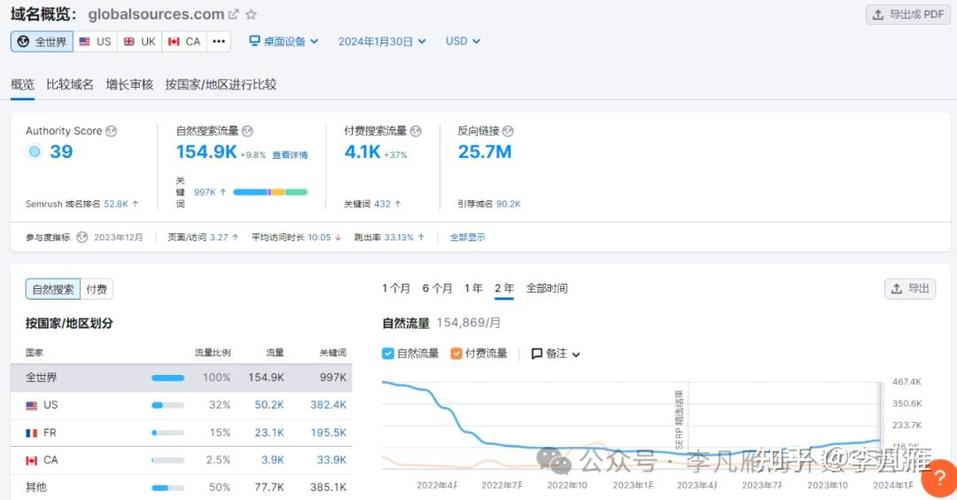Click the chart 导出 export icon
957x500 pixels.
896,289
